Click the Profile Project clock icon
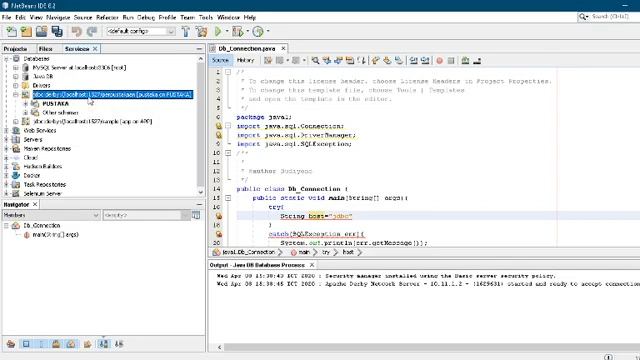Screen dimensions: 640x360 pos(258,31)
